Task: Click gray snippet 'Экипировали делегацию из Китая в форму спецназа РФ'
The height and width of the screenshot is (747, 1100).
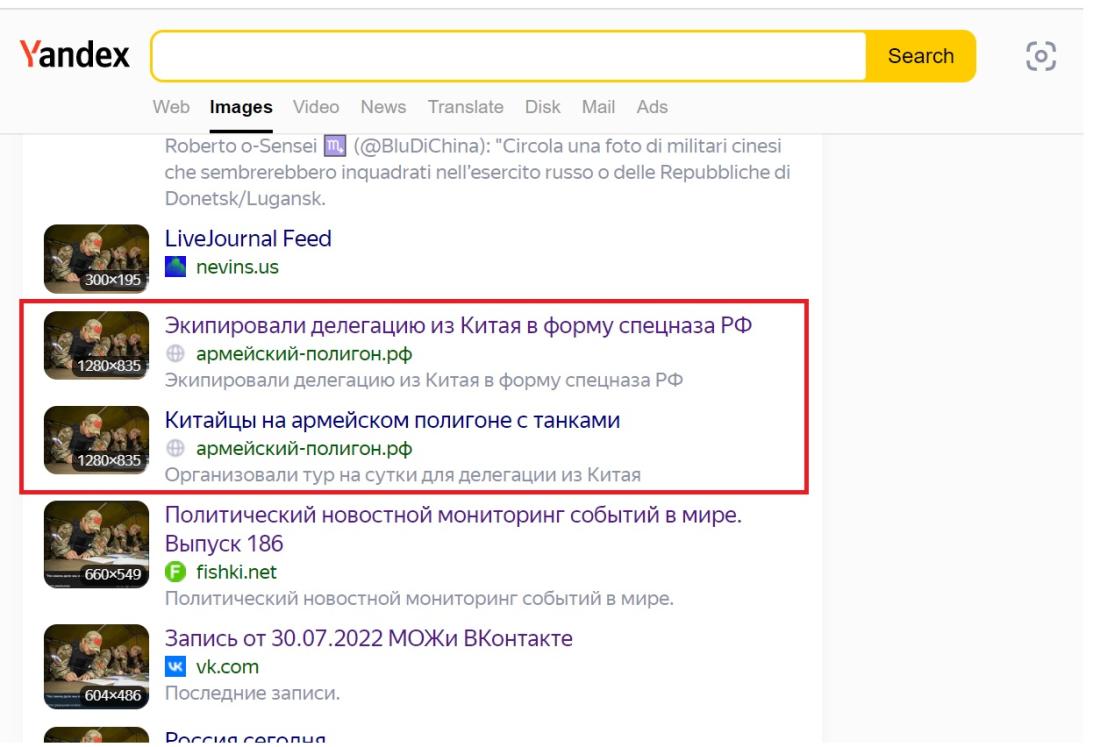Action: tap(424, 380)
